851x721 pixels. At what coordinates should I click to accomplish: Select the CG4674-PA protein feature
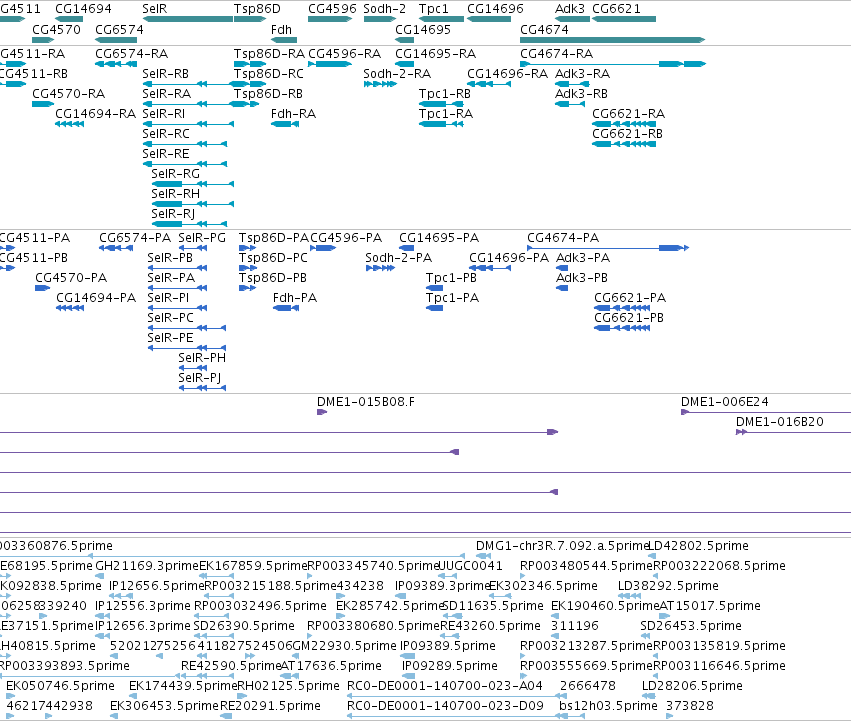(608, 248)
